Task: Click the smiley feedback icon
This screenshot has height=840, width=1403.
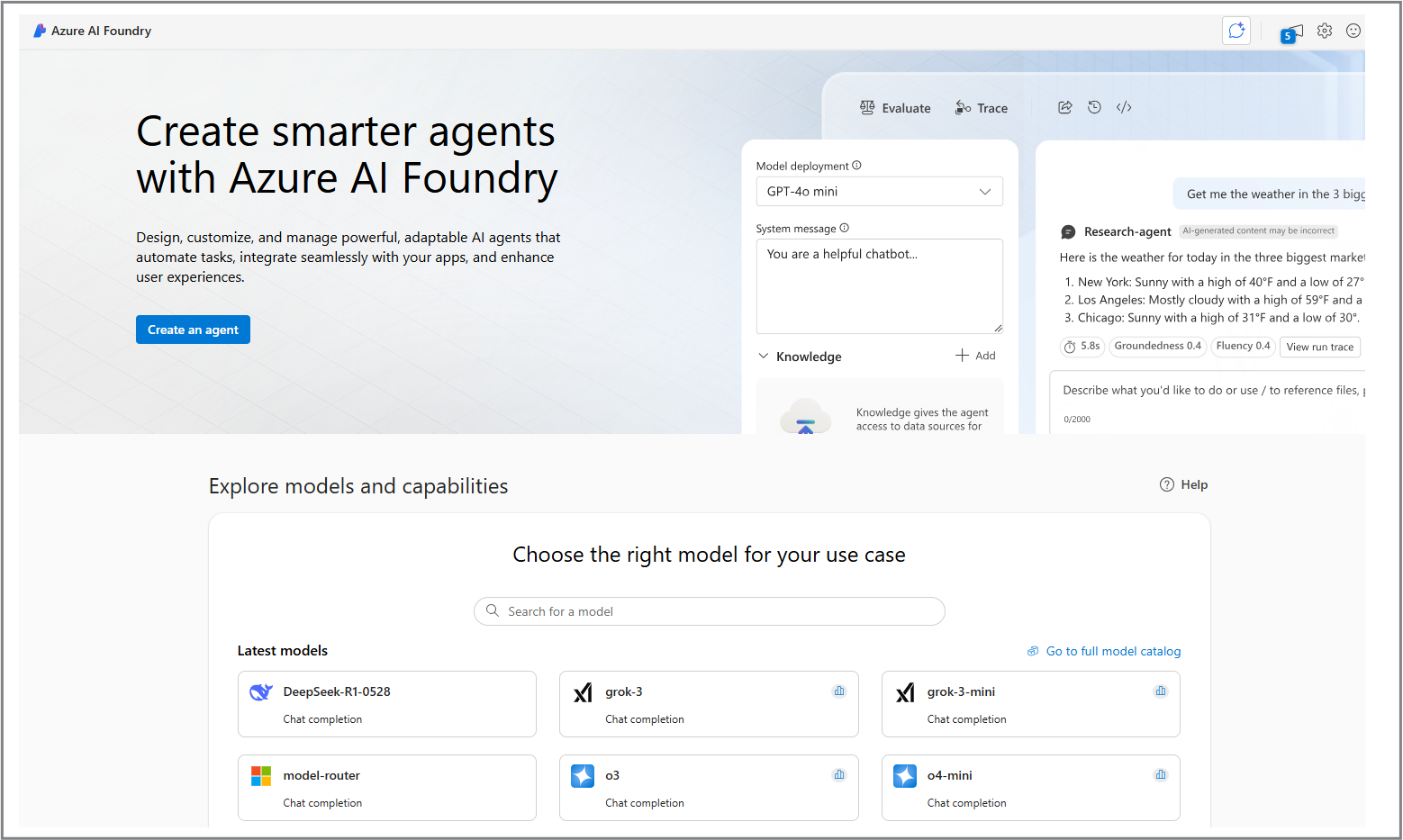Action: (x=1353, y=31)
